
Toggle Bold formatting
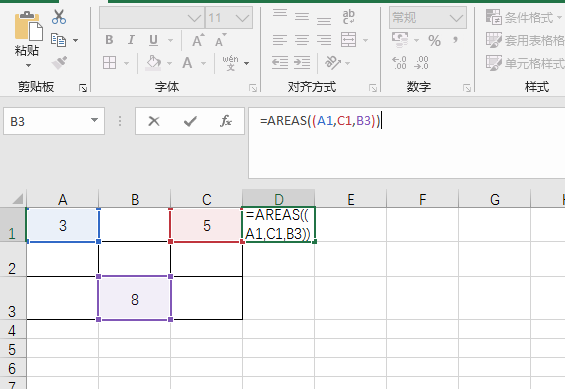point(109,40)
